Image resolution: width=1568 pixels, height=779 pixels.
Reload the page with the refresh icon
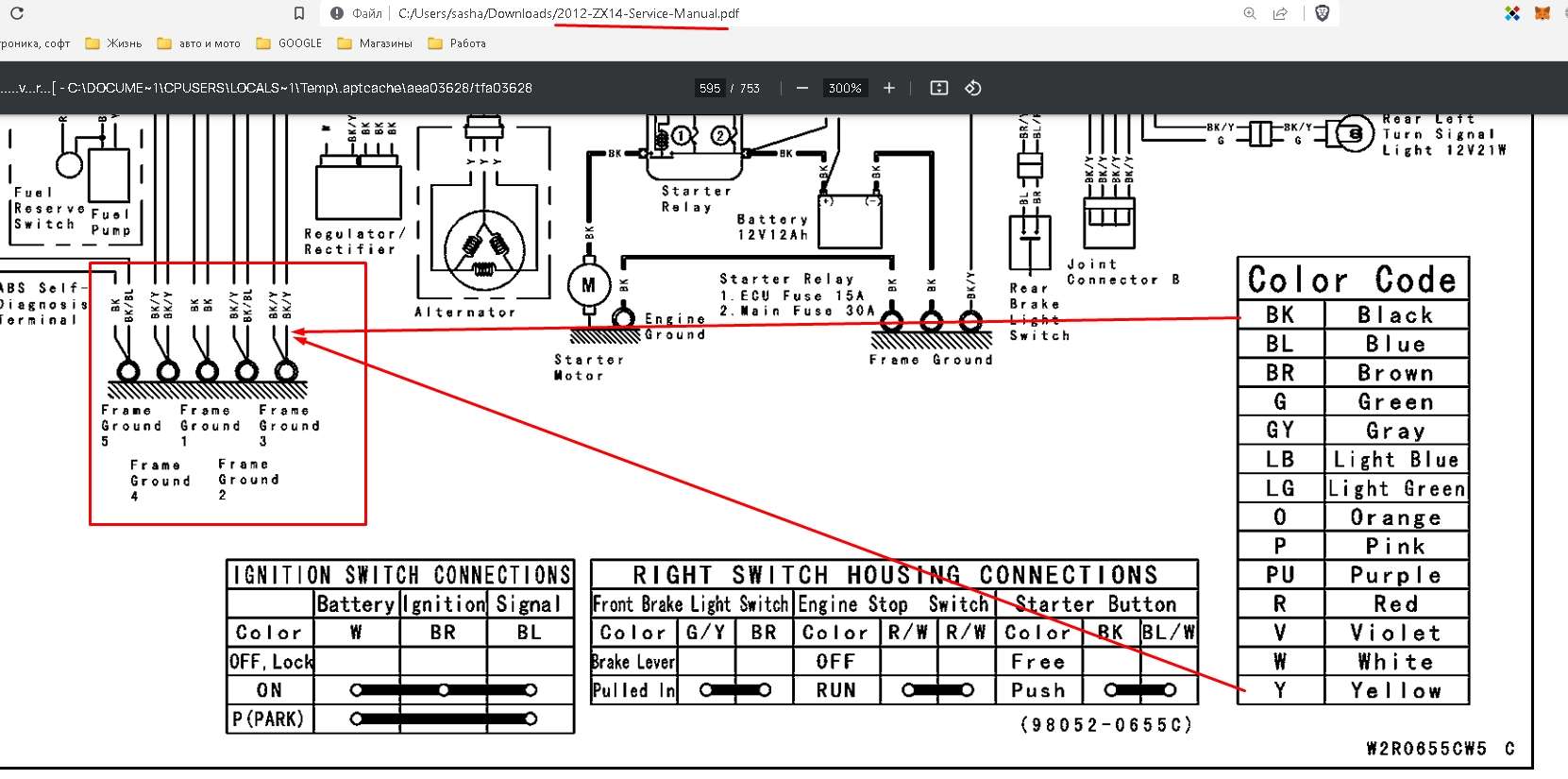[x=16, y=13]
